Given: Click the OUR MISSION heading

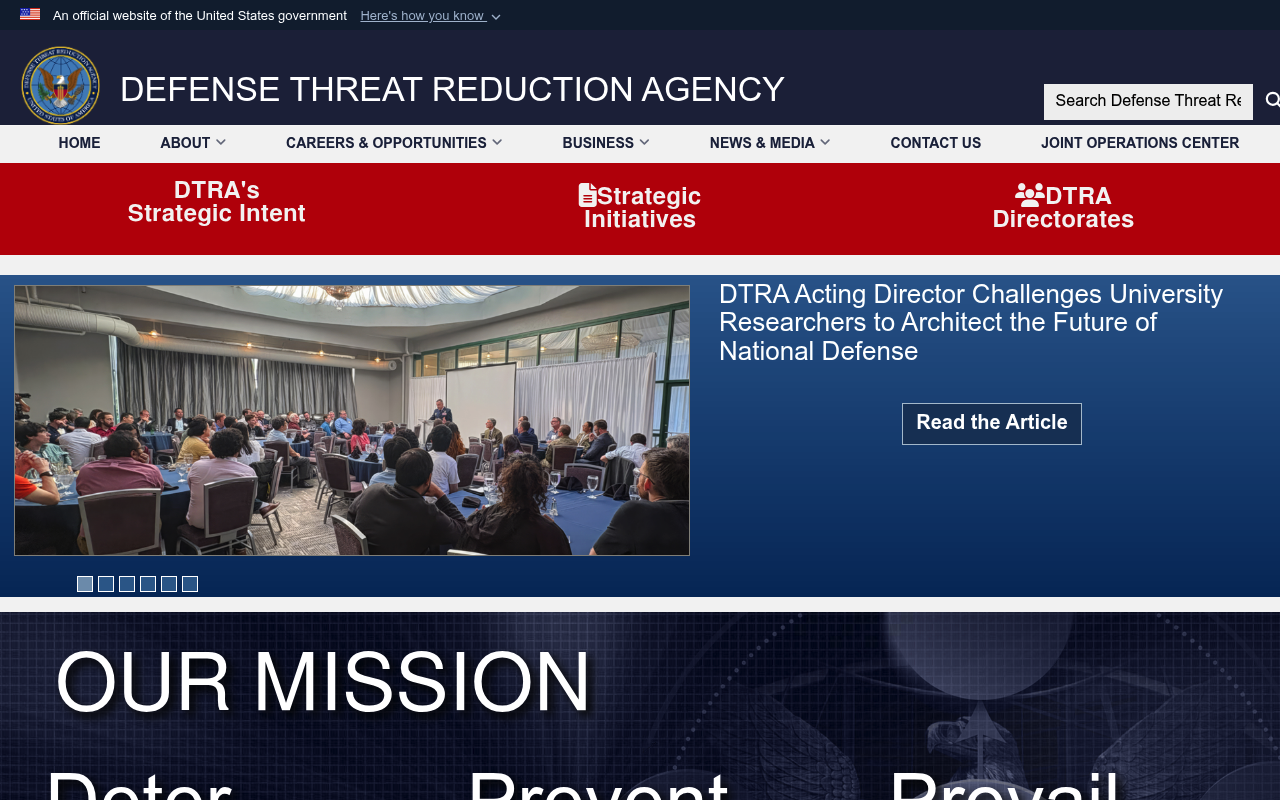Looking at the screenshot, I should pyautogui.click(x=323, y=684).
